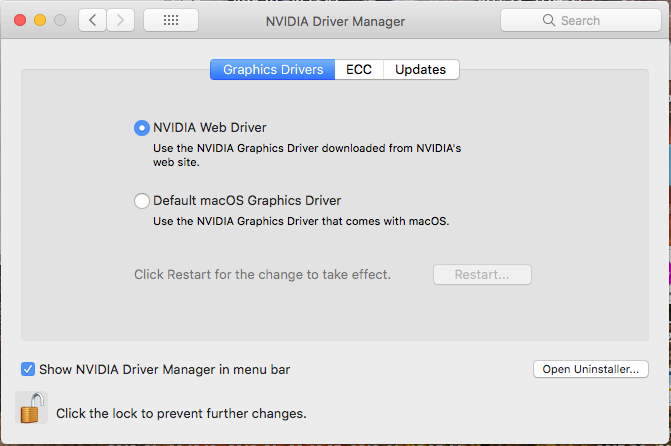Click 'Use the NVIDIA Graphics Driver that comes with macOS.'
The image size is (671, 446).
point(301,221)
